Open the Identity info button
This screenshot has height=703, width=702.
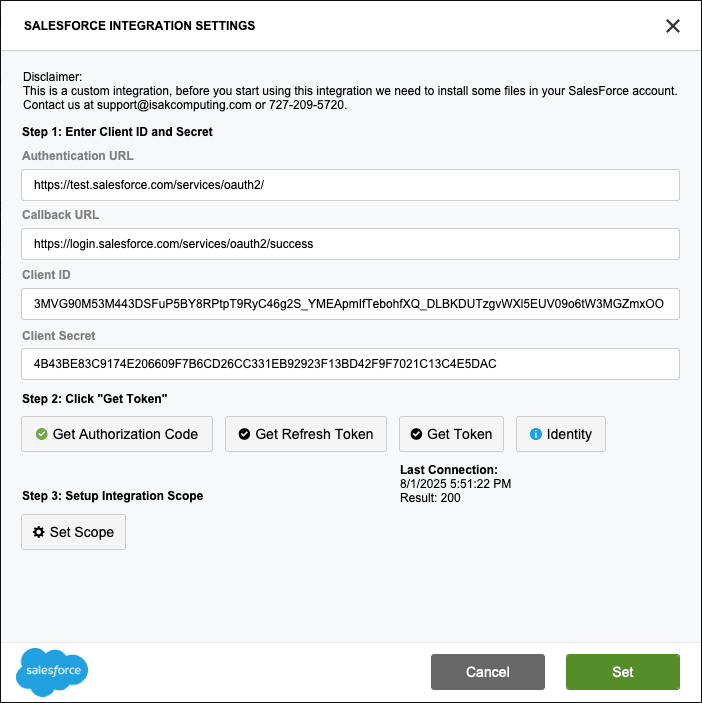click(x=561, y=434)
